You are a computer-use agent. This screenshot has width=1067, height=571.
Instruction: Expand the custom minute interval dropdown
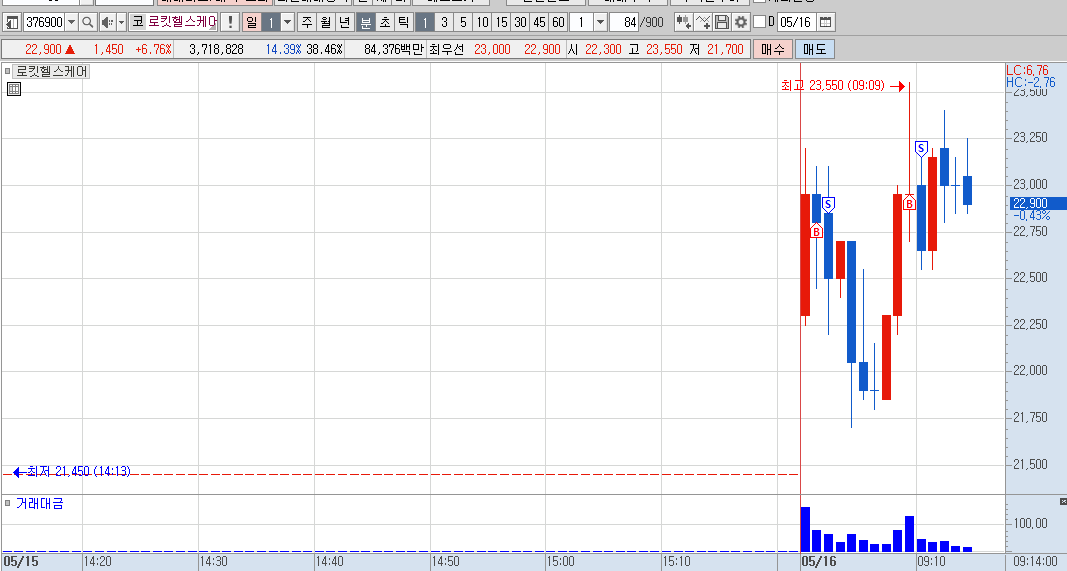(600, 22)
